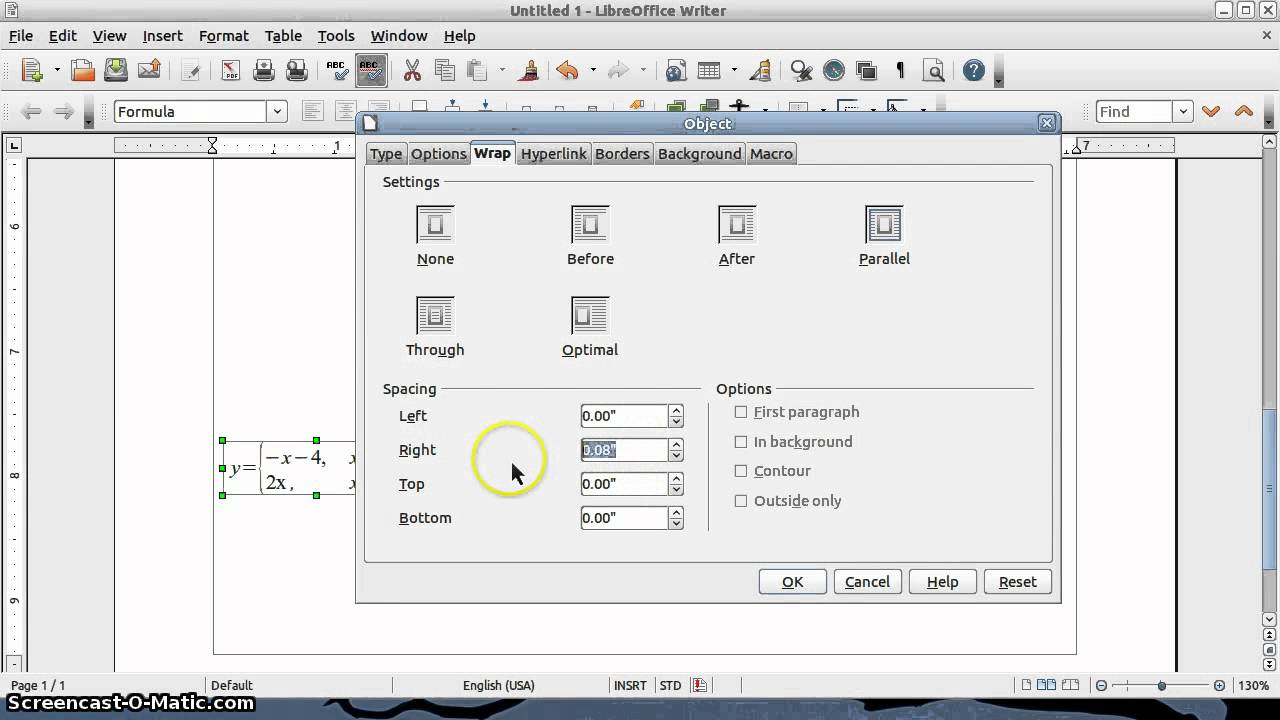
Task: Check the In background option
Action: point(741,442)
